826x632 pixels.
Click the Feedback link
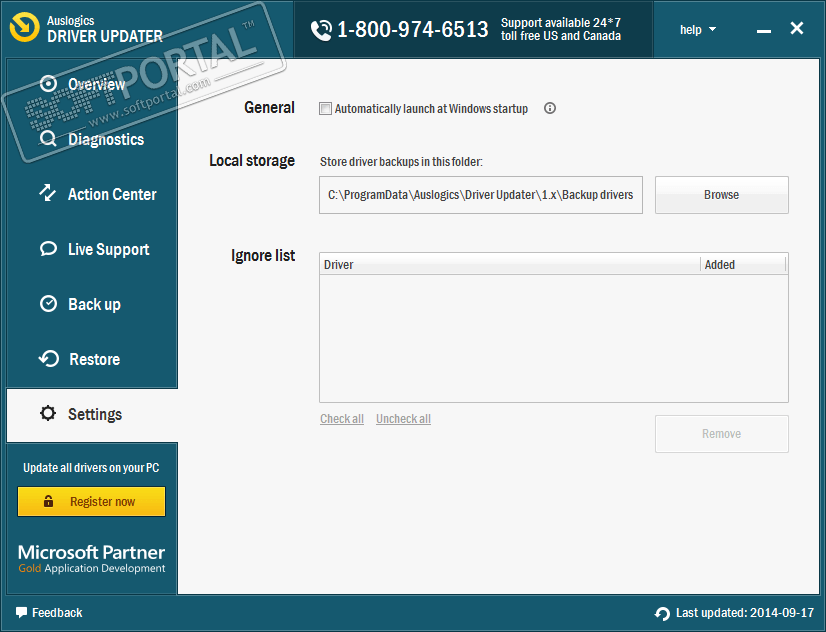pyautogui.click(x=50, y=613)
